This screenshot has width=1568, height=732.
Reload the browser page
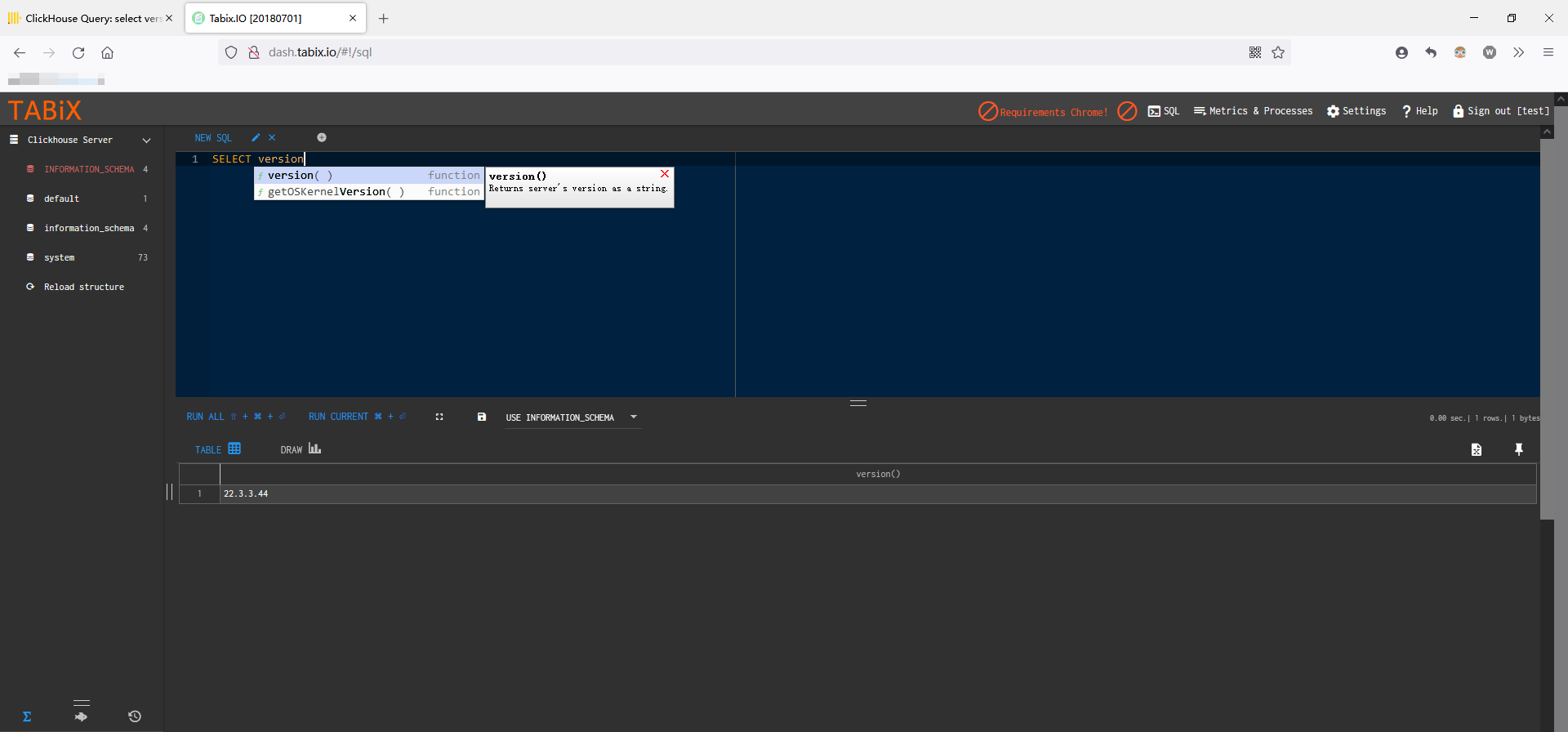78,52
